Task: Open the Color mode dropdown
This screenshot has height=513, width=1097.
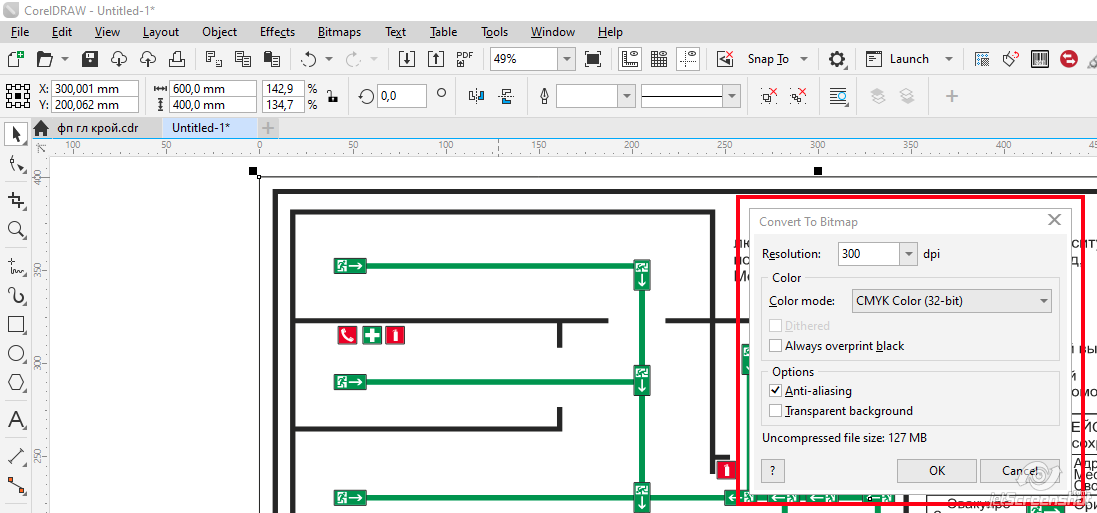Action: (x=951, y=300)
